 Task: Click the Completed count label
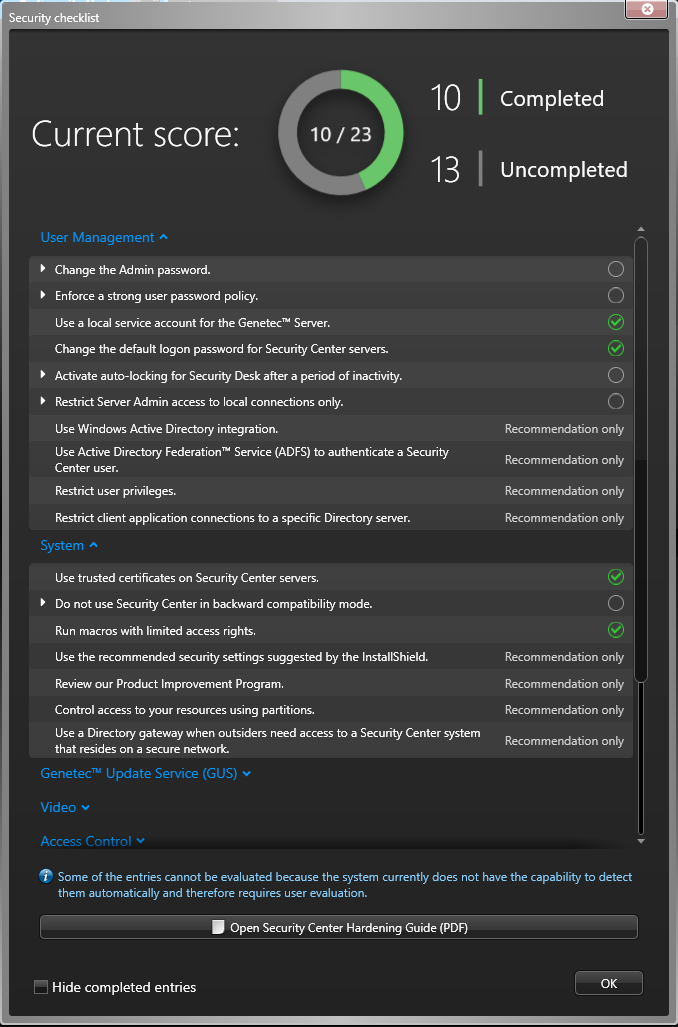(x=552, y=99)
